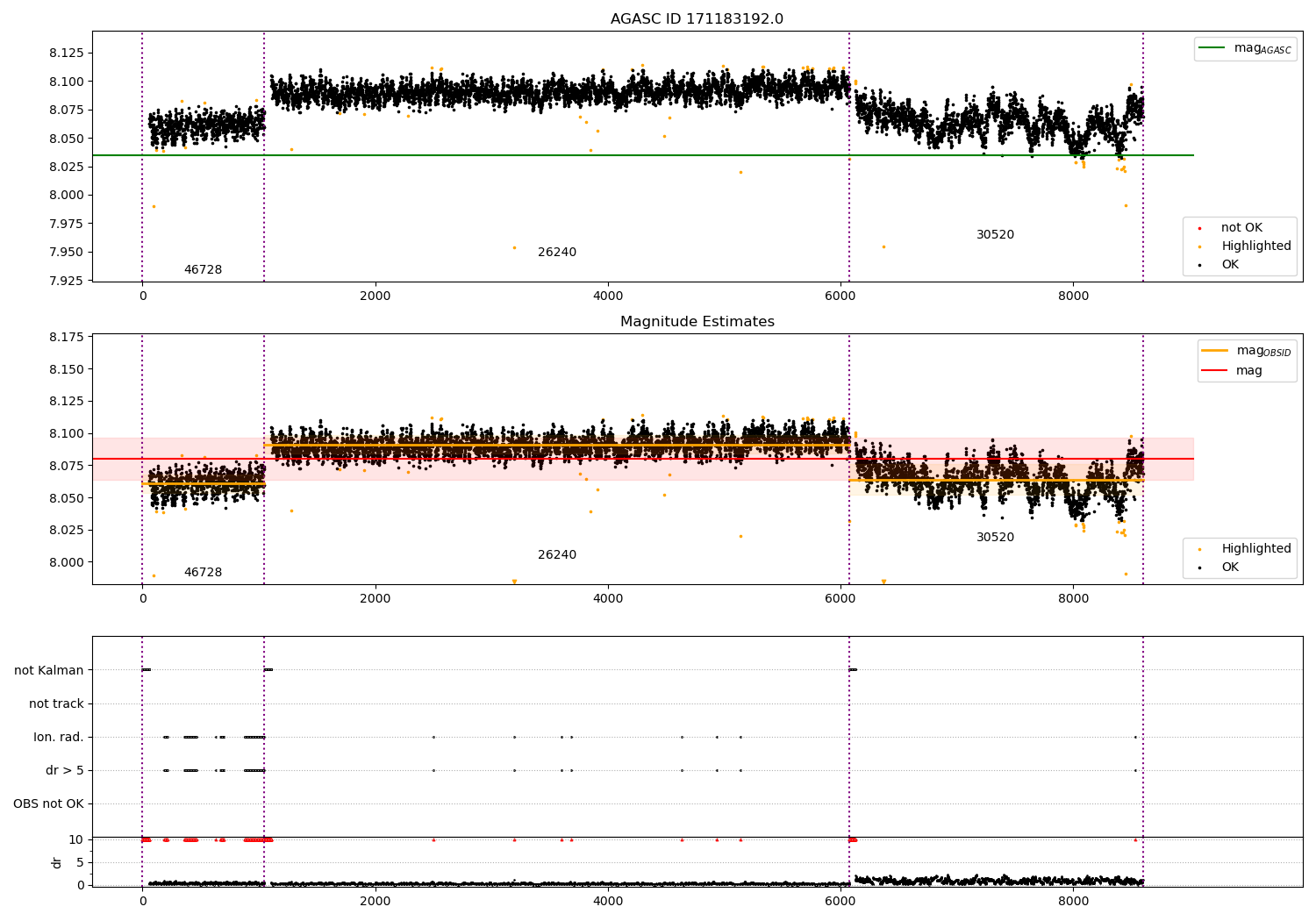The width and height of the screenshot is (1316, 921).
Task: Click "46728" annotation in Magnitude Estimates plot
Action: coord(203,573)
